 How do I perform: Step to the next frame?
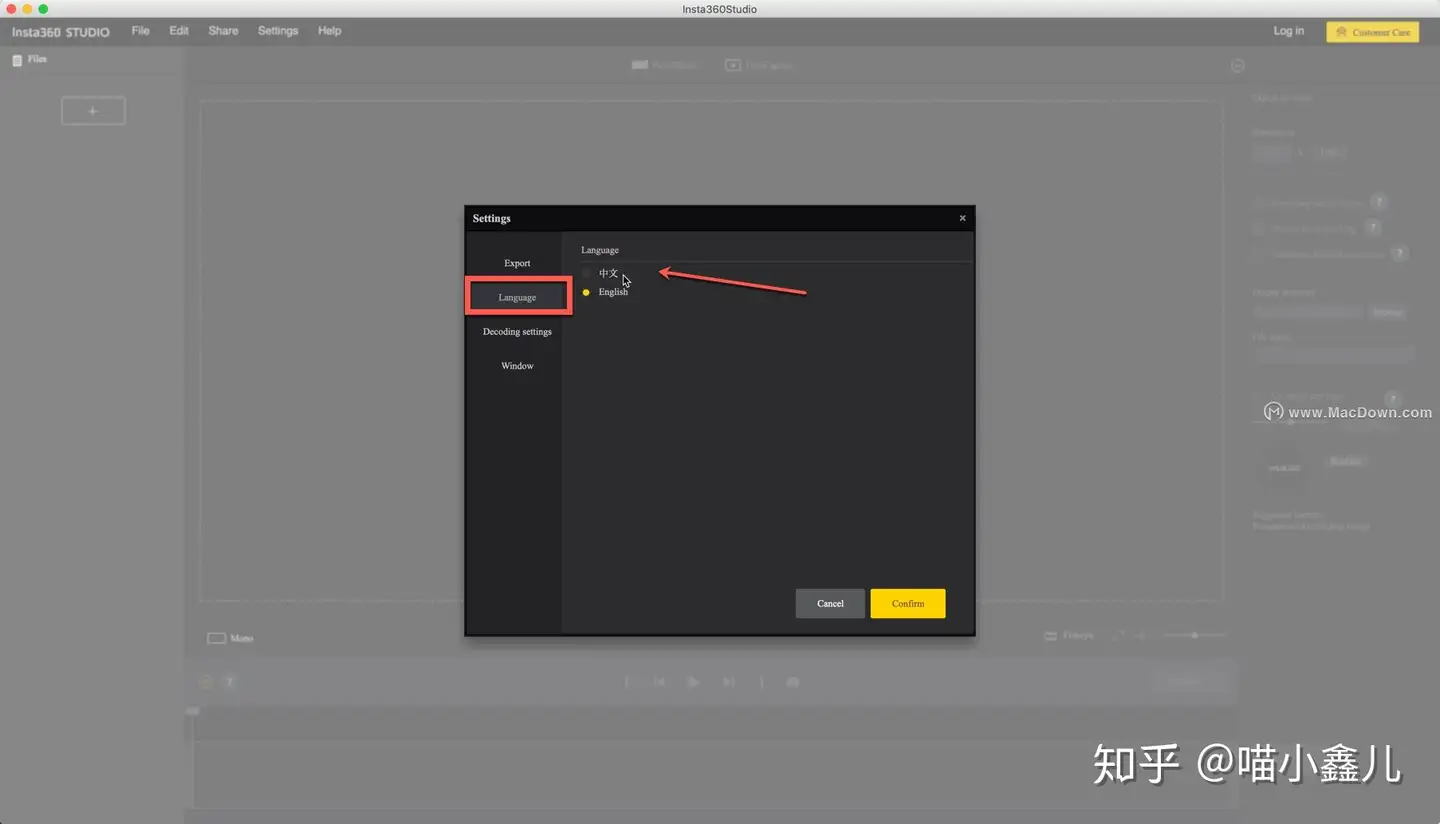[729, 682]
